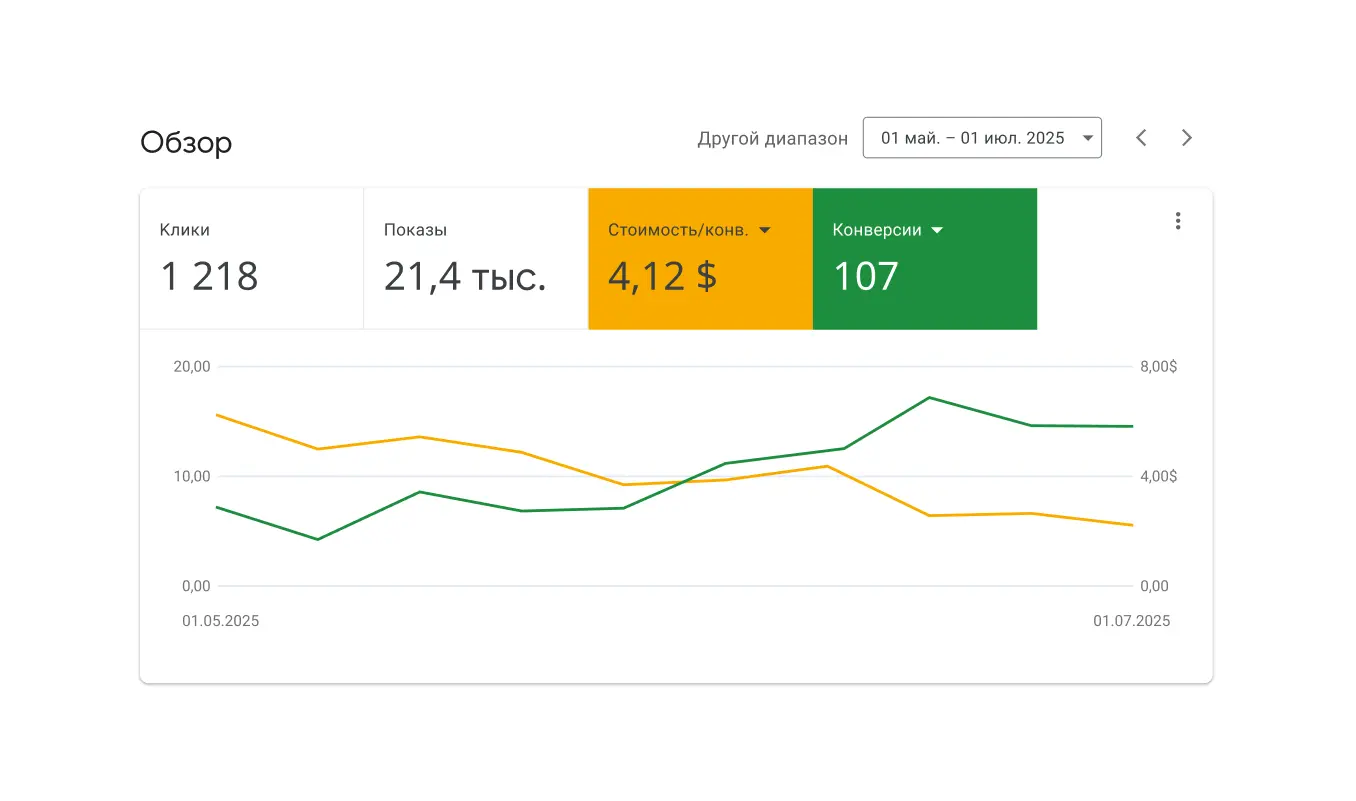The image size is (1356, 801).
Task: Click the 107 conversions value
Action: click(x=866, y=277)
